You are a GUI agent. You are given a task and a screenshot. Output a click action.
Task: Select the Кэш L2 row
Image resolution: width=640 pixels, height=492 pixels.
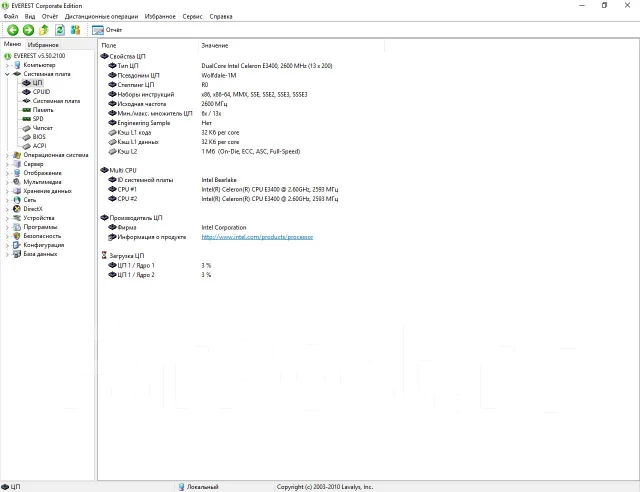click(x=204, y=151)
